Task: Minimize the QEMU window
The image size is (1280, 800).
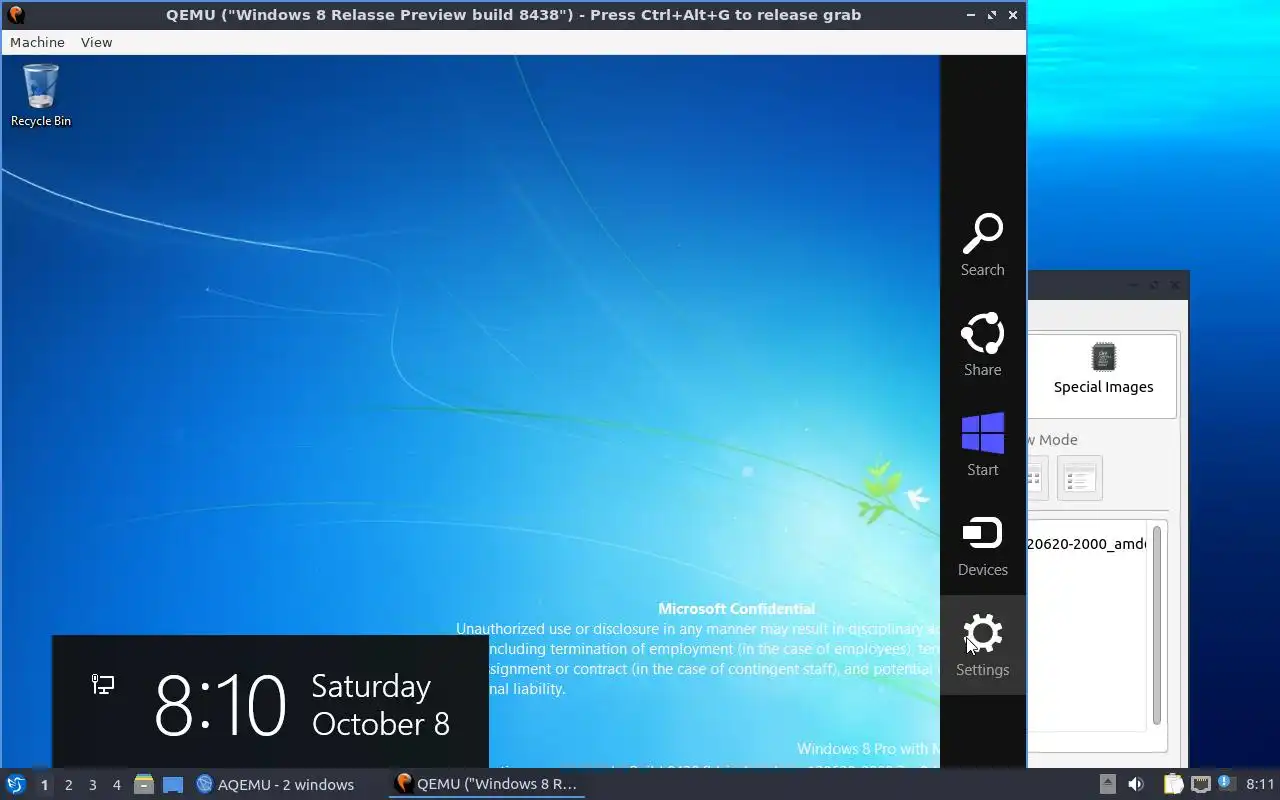Action: [972, 15]
